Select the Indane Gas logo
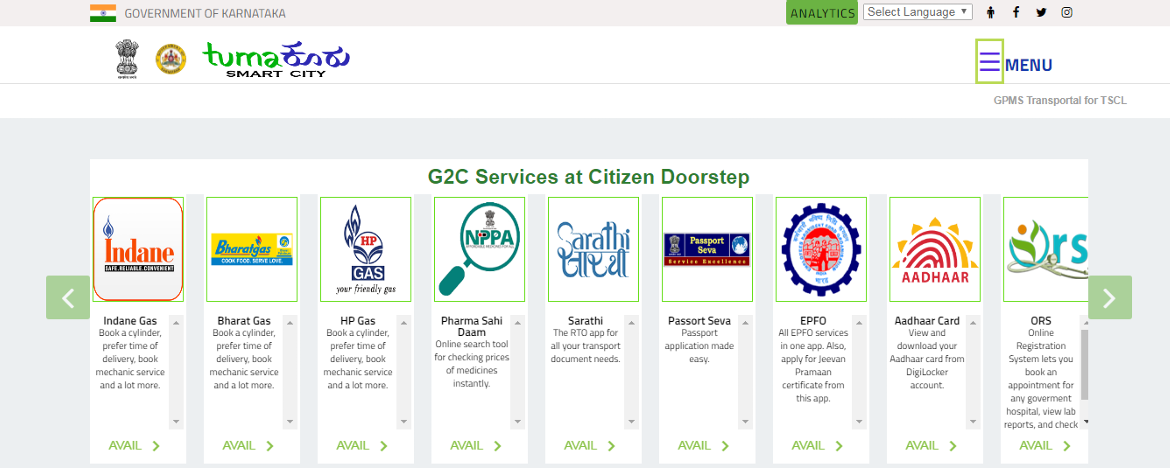This screenshot has width=1170, height=468. coord(138,249)
